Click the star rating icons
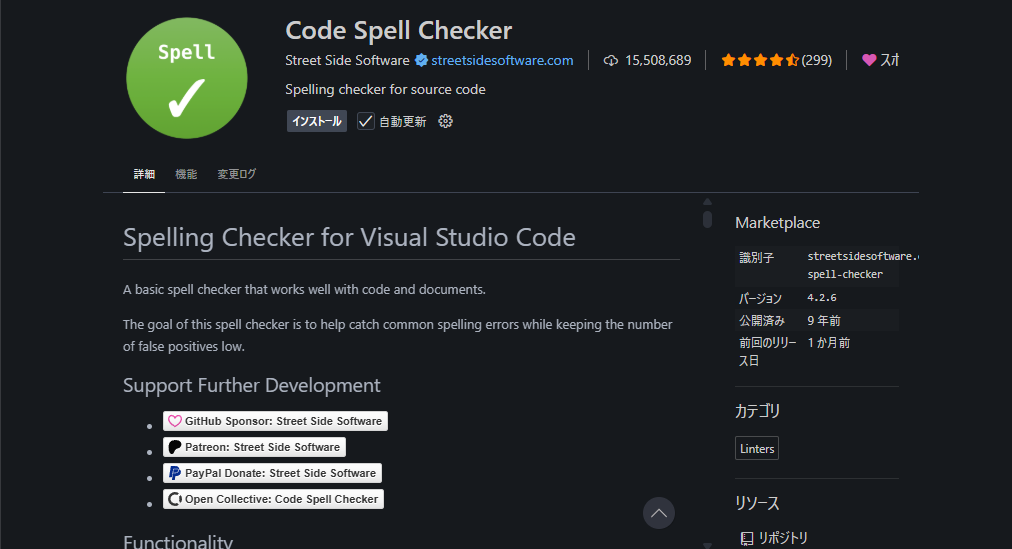Viewport: 1012px width, 549px height. click(x=760, y=60)
